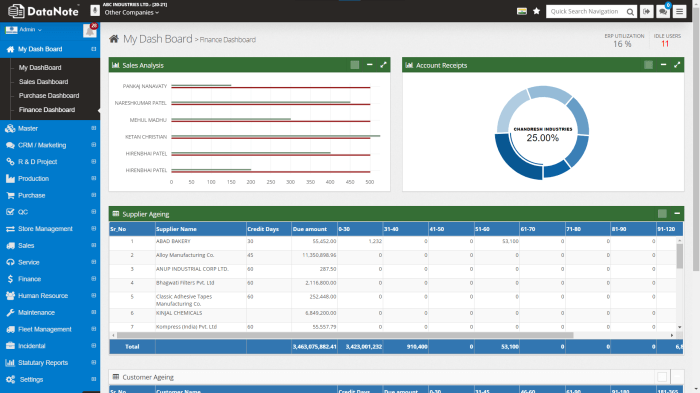This screenshot has width=700, height=393.
Task: Expand Account Receipts panel fullscreen
Action: 677,65
